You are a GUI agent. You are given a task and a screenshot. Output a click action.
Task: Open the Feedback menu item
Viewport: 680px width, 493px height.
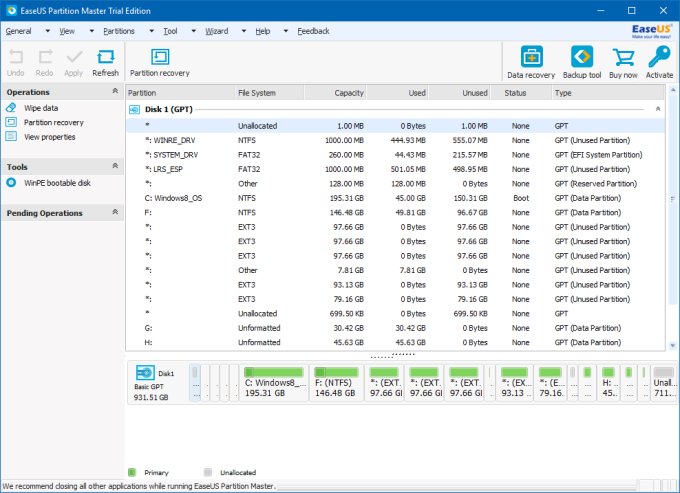click(313, 31)
